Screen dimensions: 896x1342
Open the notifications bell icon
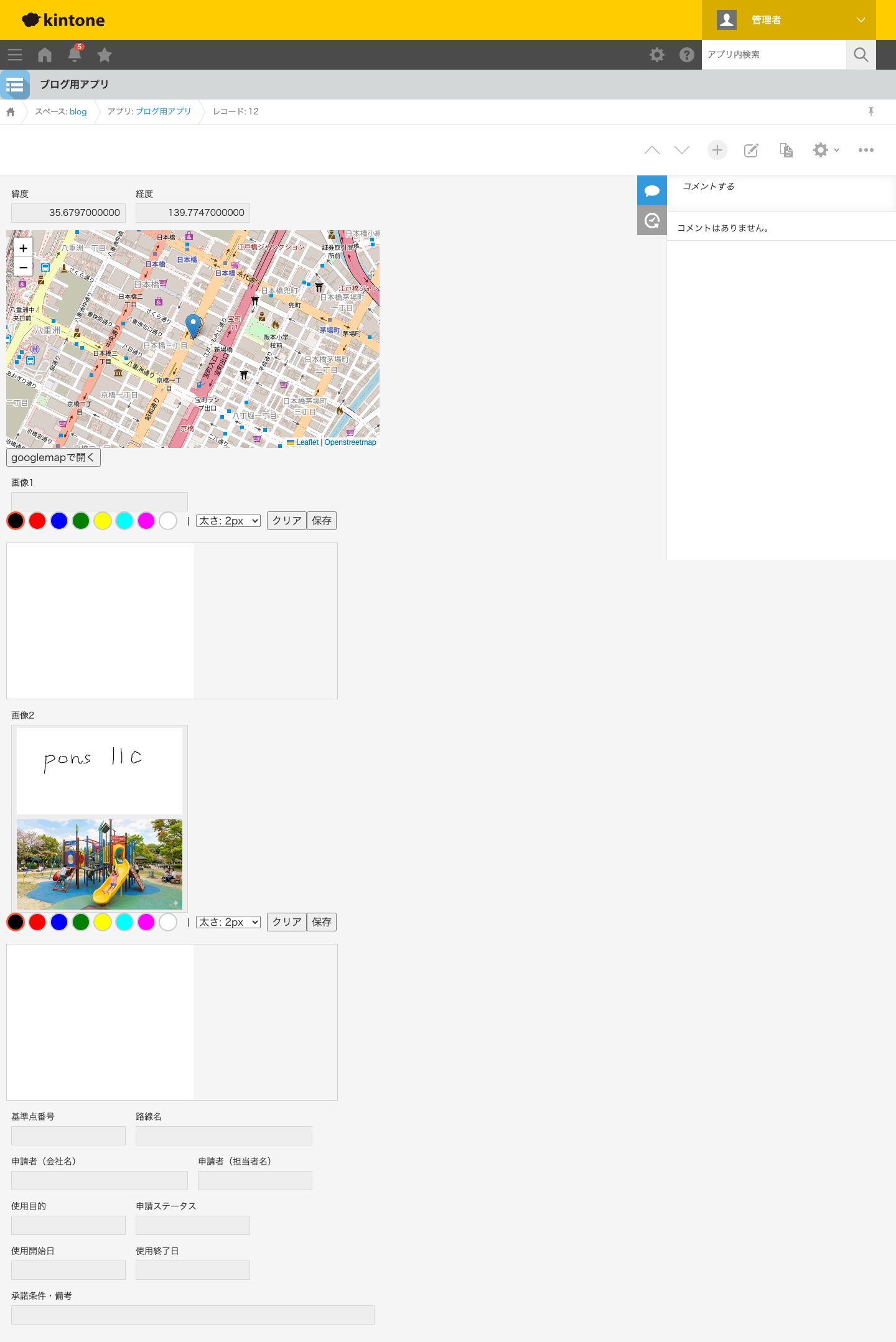pyautogui.click(x=75, y=55)
